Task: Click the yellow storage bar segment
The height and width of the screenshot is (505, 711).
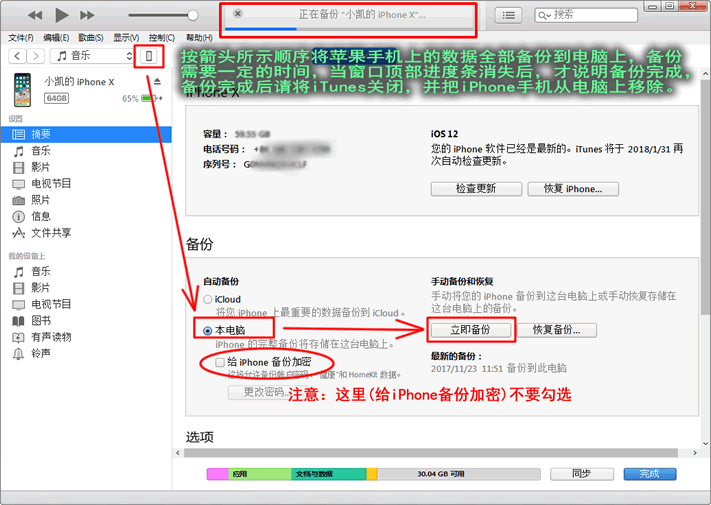Action: [372, 474]
